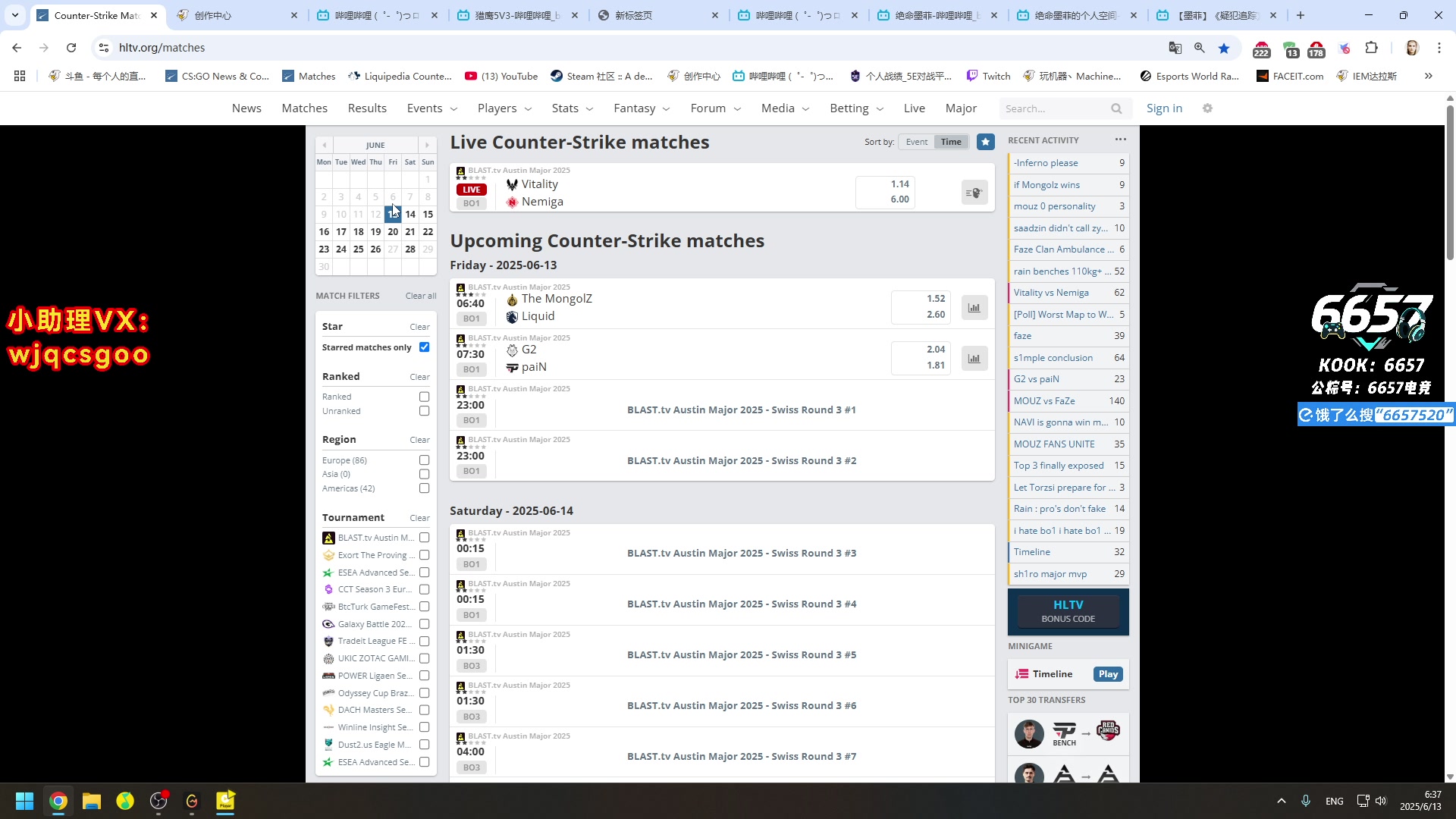The height and width of the screenshot is (819, 1456).
Task: Open stats chart icon for G2 vs paiN
Action: (x=974, y=359)
